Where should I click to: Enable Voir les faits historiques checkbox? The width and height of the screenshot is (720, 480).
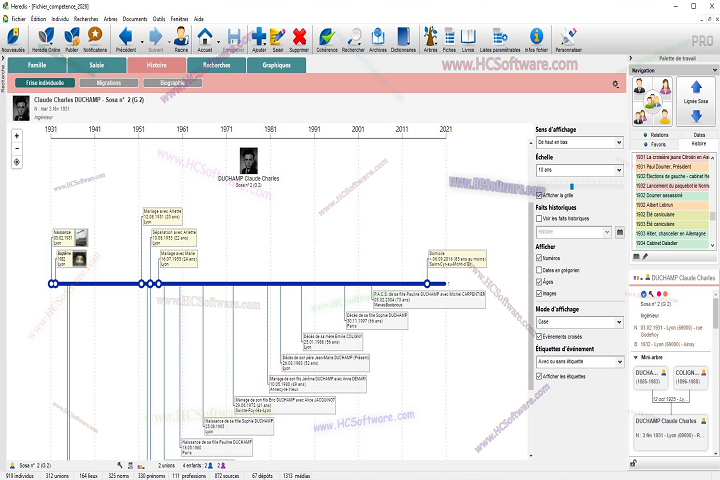click(x=540, y=217)
